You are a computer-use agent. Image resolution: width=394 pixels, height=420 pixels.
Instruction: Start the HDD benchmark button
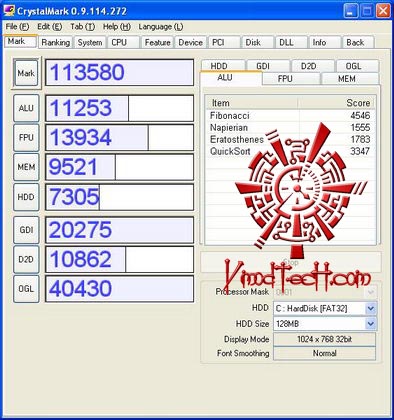click(26, 197)
